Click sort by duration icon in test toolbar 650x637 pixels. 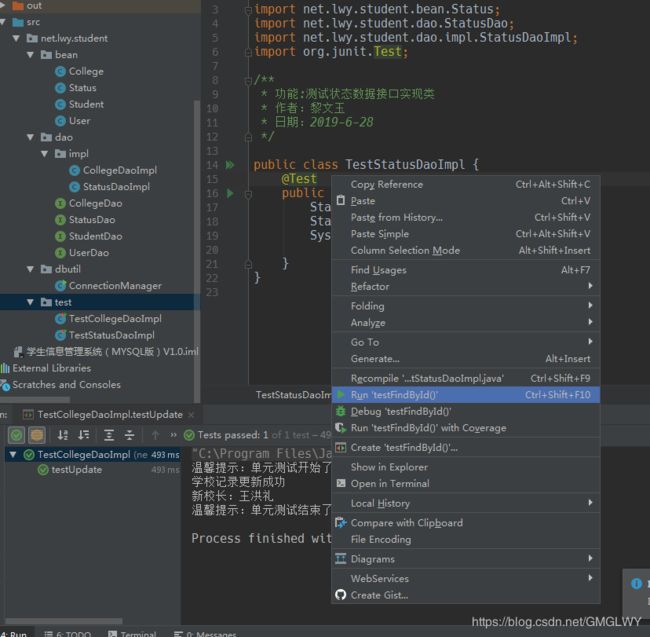(x=84, y=435)
